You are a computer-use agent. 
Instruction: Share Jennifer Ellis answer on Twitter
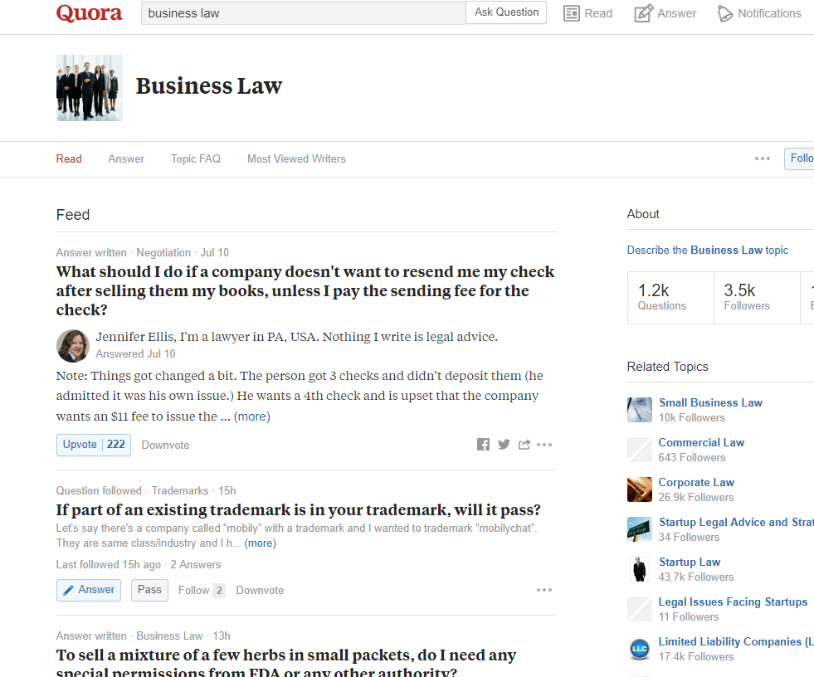[x=504, y=444]
